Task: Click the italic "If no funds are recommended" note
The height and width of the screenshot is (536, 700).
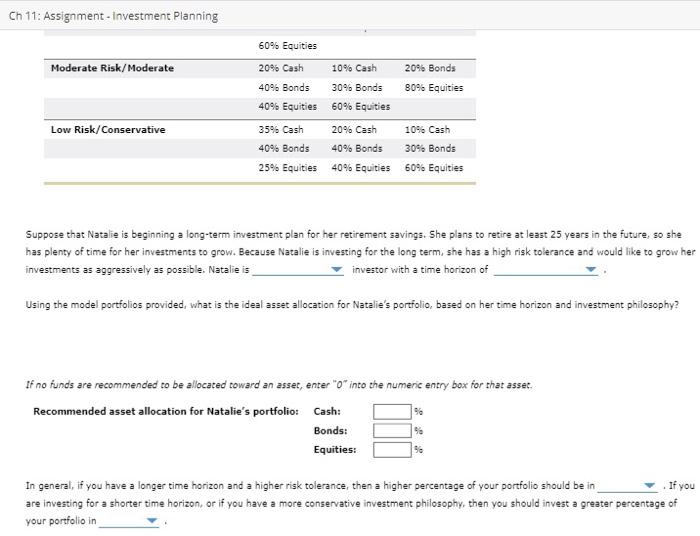Action: pyautogui.click(x=279, y=385)
